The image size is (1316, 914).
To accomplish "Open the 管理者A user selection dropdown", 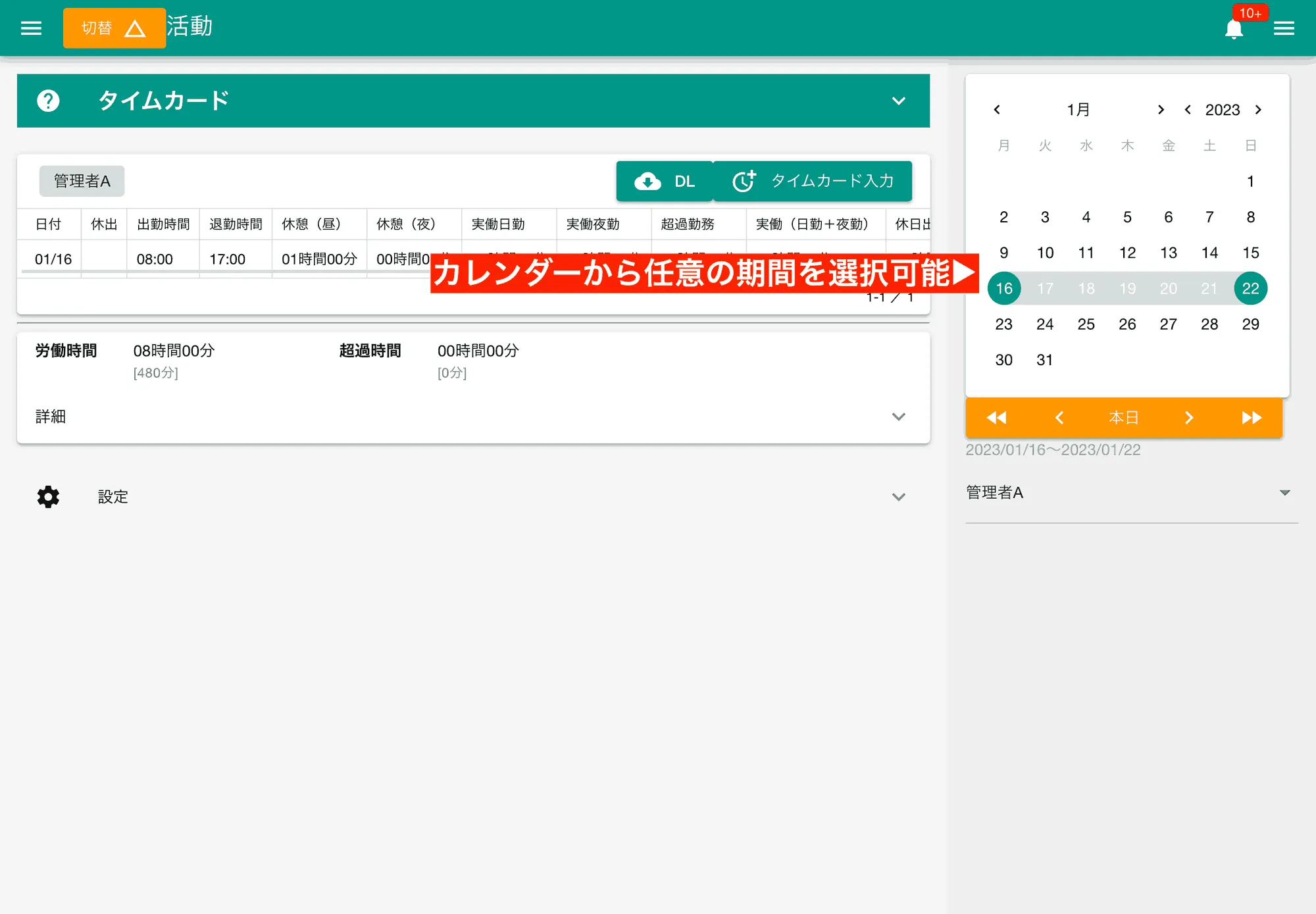I will click(1283, 492).
